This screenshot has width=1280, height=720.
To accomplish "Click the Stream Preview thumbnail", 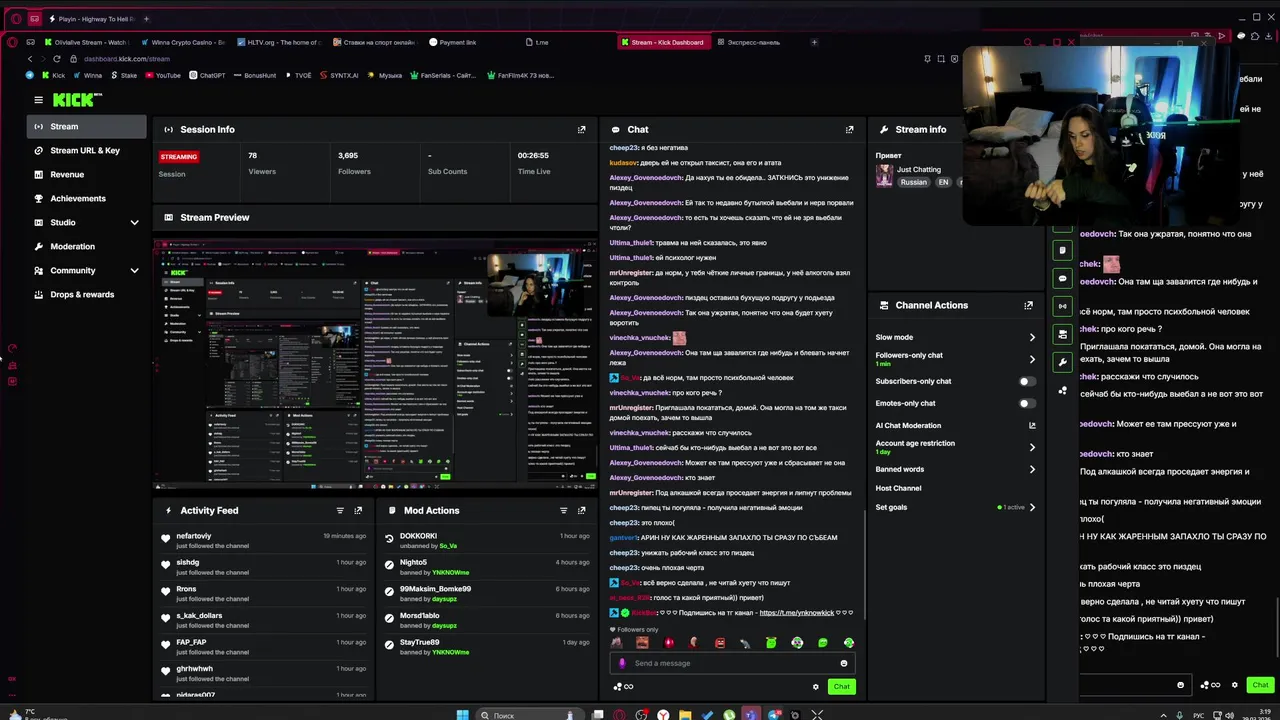I will [375, 364].
